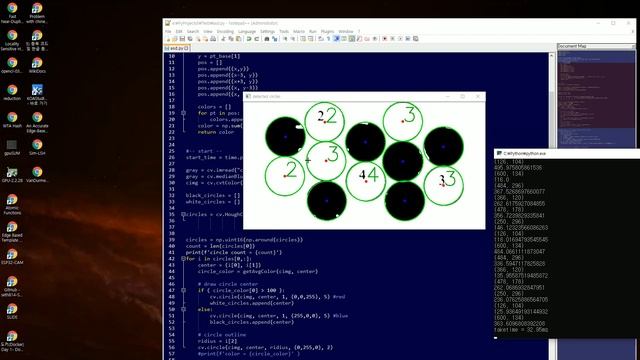Click the Github desktop shortcut
Screen dimensions: 640x360
pos(12,287)
